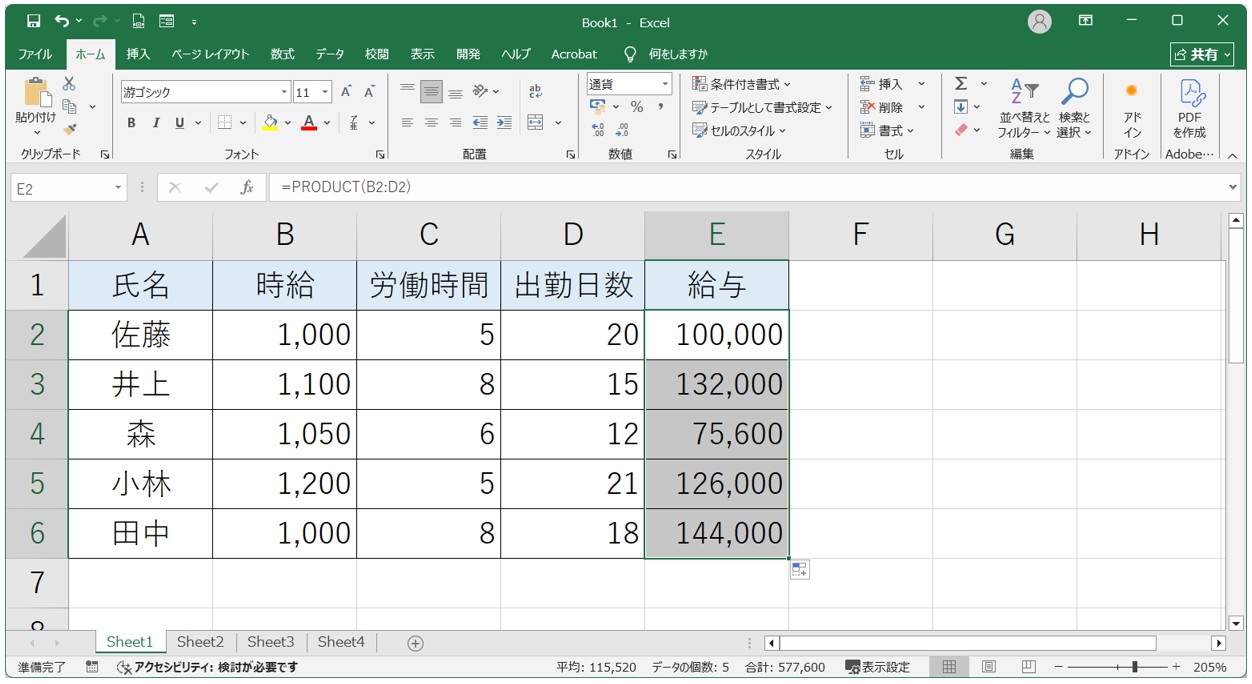Screen dimensions: 1252x684
Task: Click the Auto Fill Options icon below E6
Action: [x=799, y=570]
